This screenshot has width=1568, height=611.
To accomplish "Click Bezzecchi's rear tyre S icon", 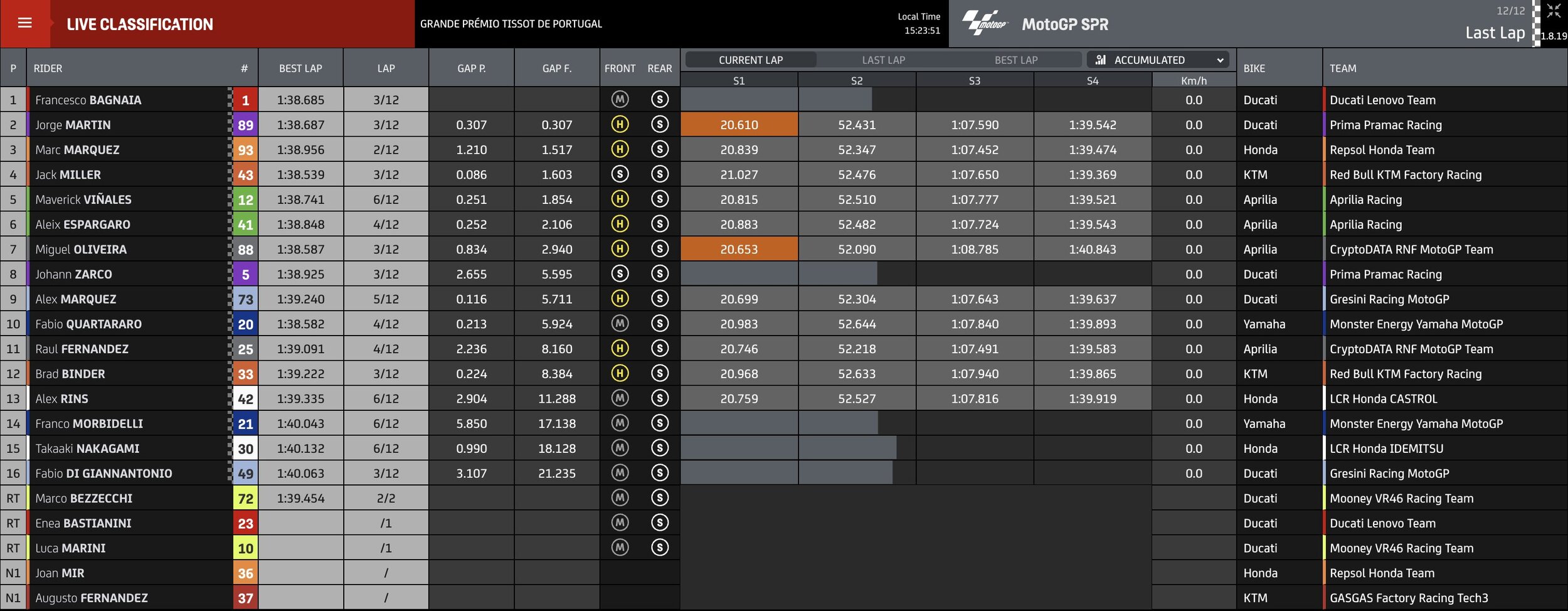I will (x=660, y=497).
